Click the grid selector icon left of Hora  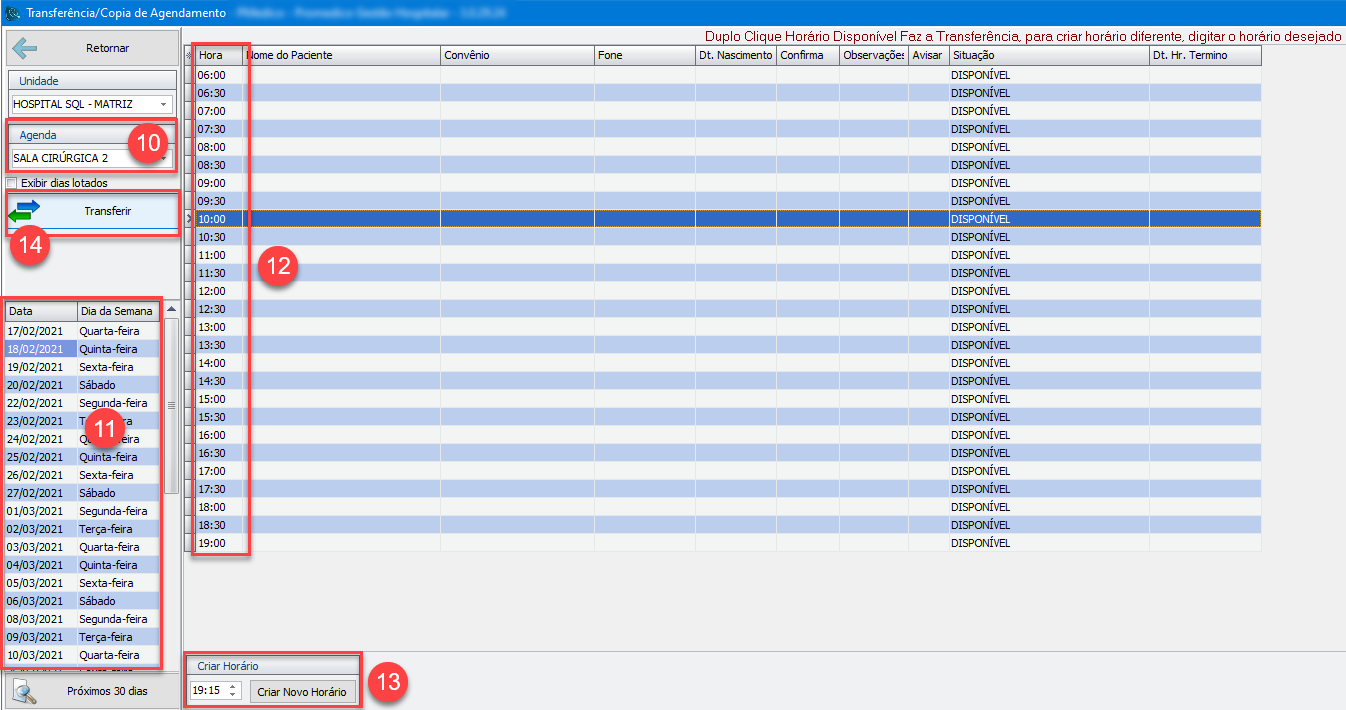tap(189, 56)
